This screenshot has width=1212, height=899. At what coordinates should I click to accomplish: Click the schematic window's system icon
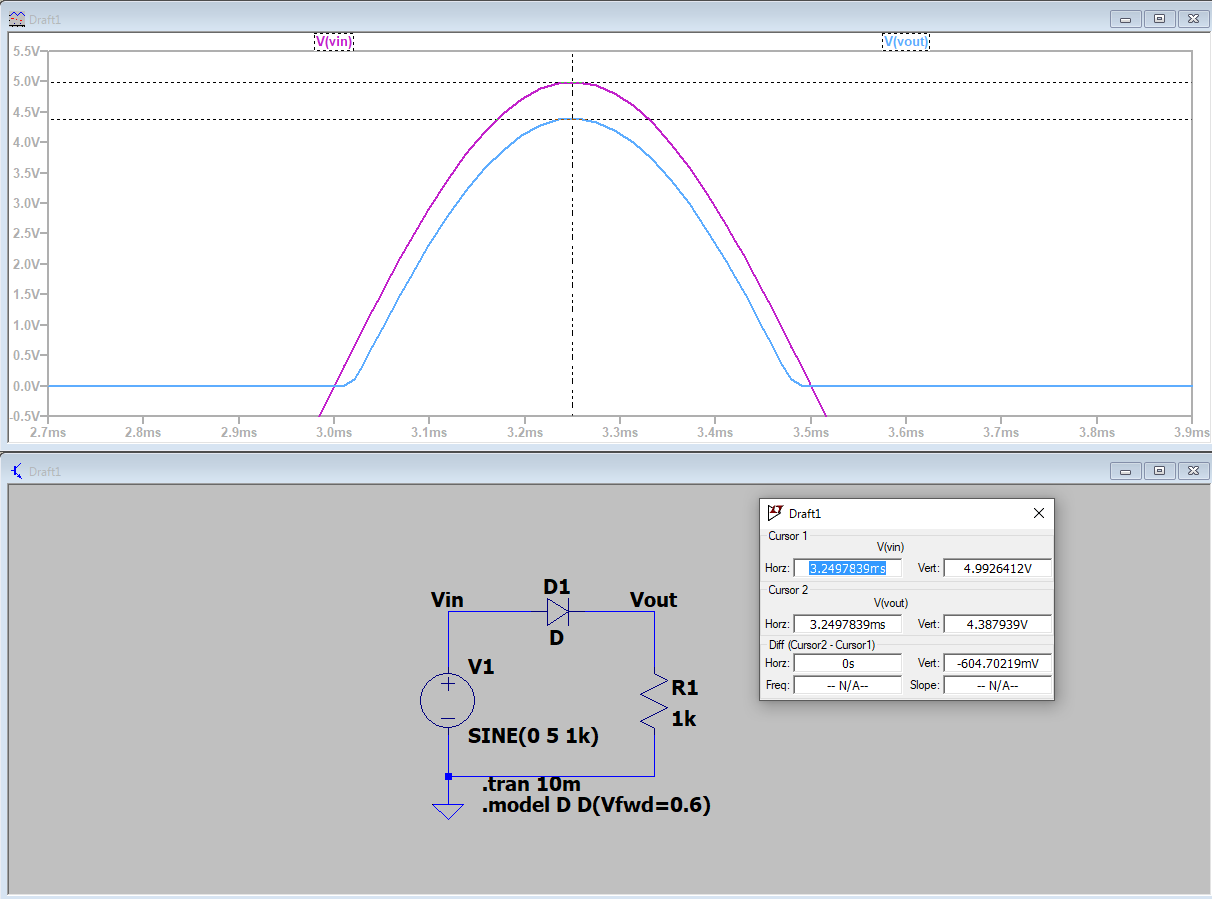pyautogui.click(x=17, y=471)
